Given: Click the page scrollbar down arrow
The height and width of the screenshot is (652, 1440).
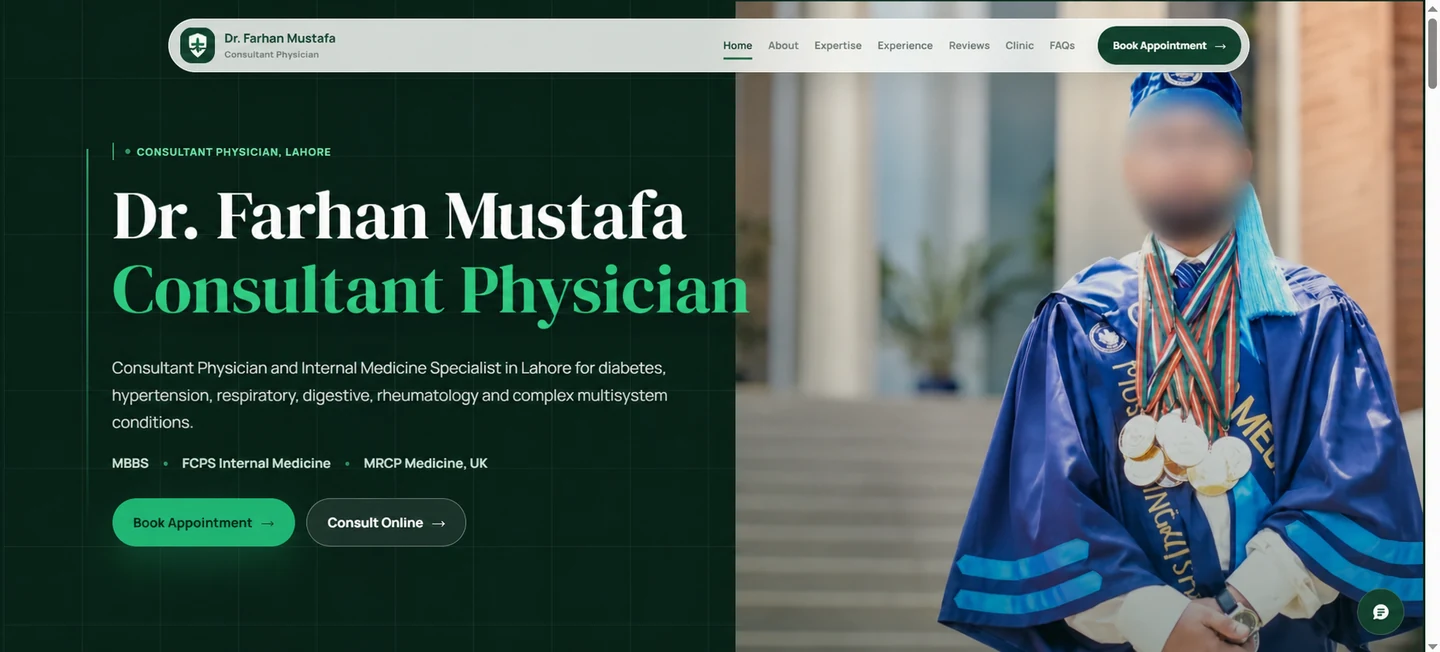Looking at the screenshot, I should point(1432,645).
